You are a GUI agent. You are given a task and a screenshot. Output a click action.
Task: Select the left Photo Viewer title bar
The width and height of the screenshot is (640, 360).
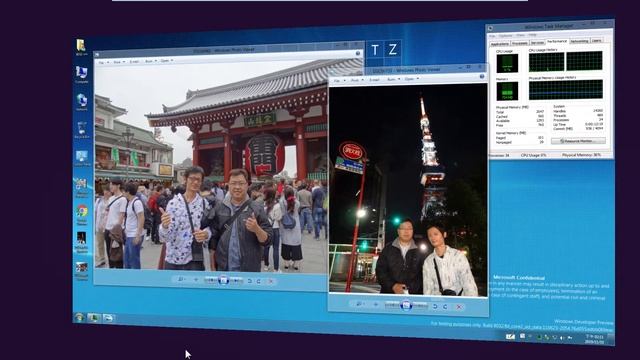[229, 51]
